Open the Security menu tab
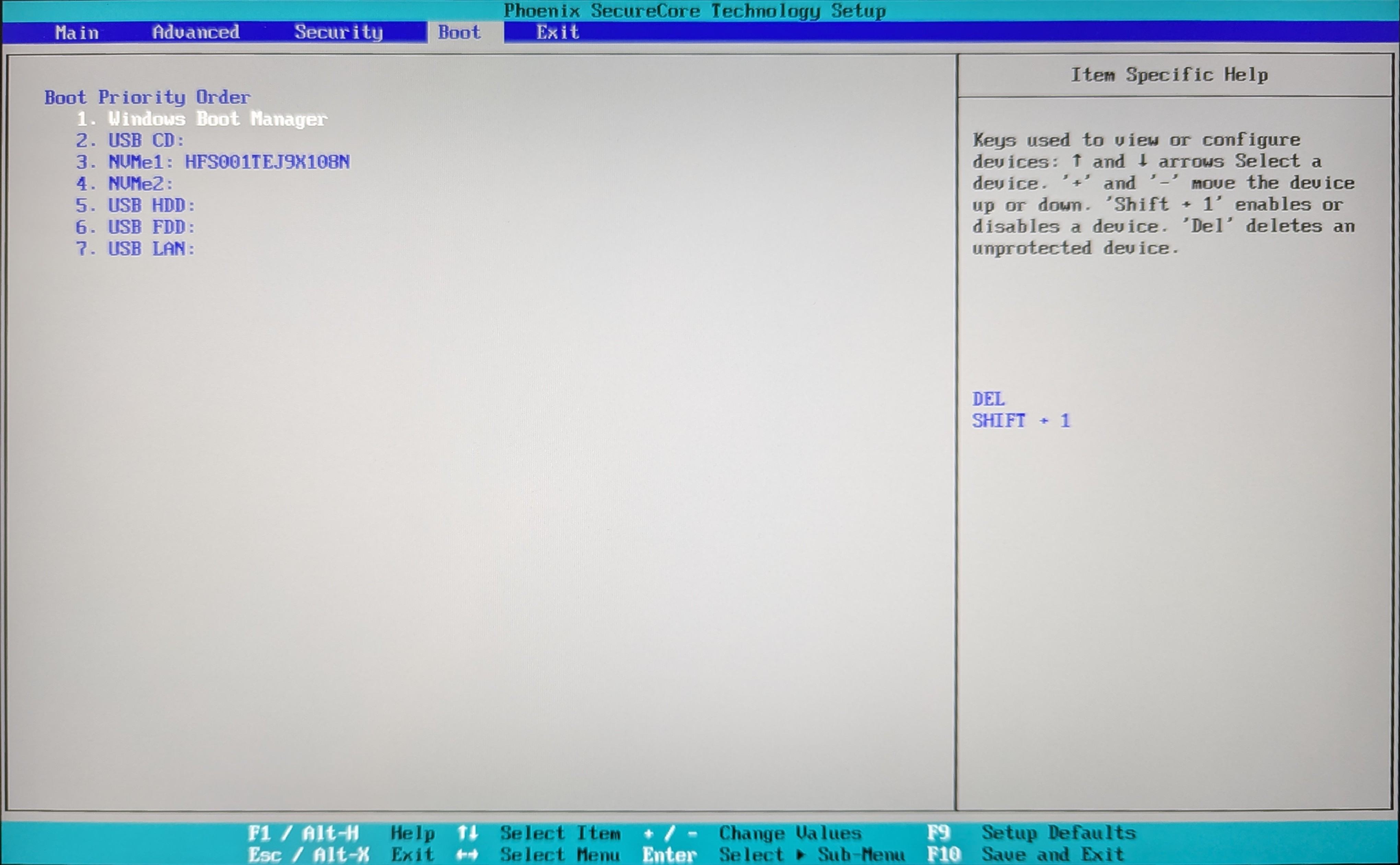Image resolution: width=1400 pixels, height=865 pixels. tap(338, 32)
